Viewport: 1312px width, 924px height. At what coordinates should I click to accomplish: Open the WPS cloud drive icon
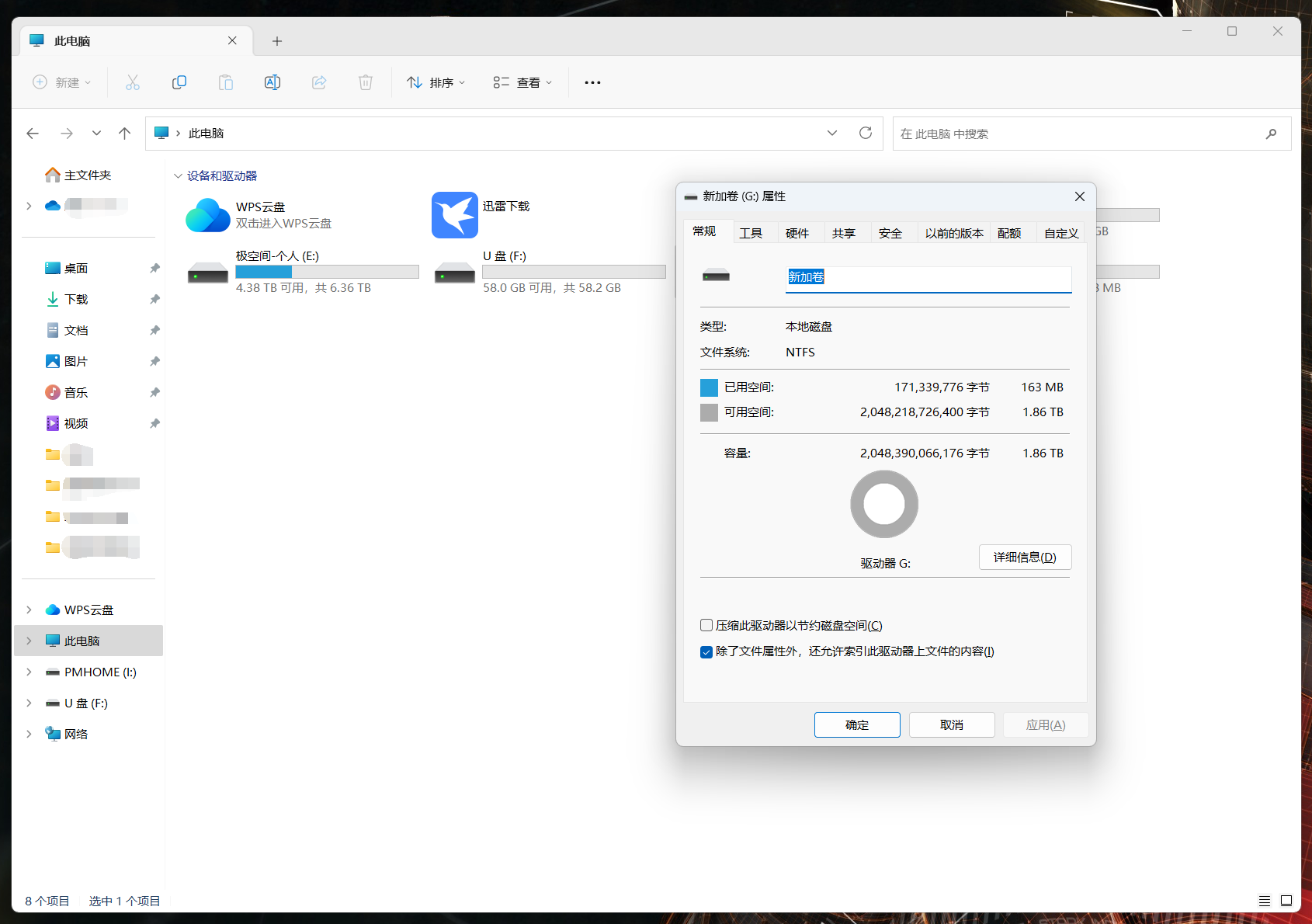208,215
